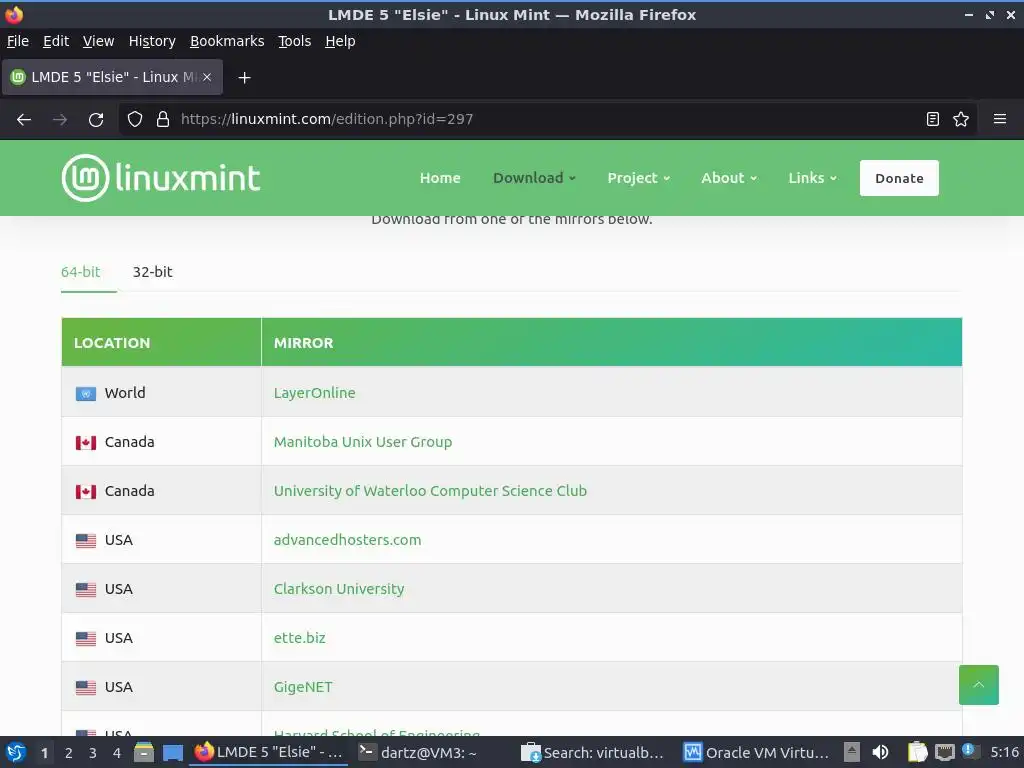This screenshot has width=1024, height=768.
Task: Open the Firefox hamburger menu
Action: 999,120
